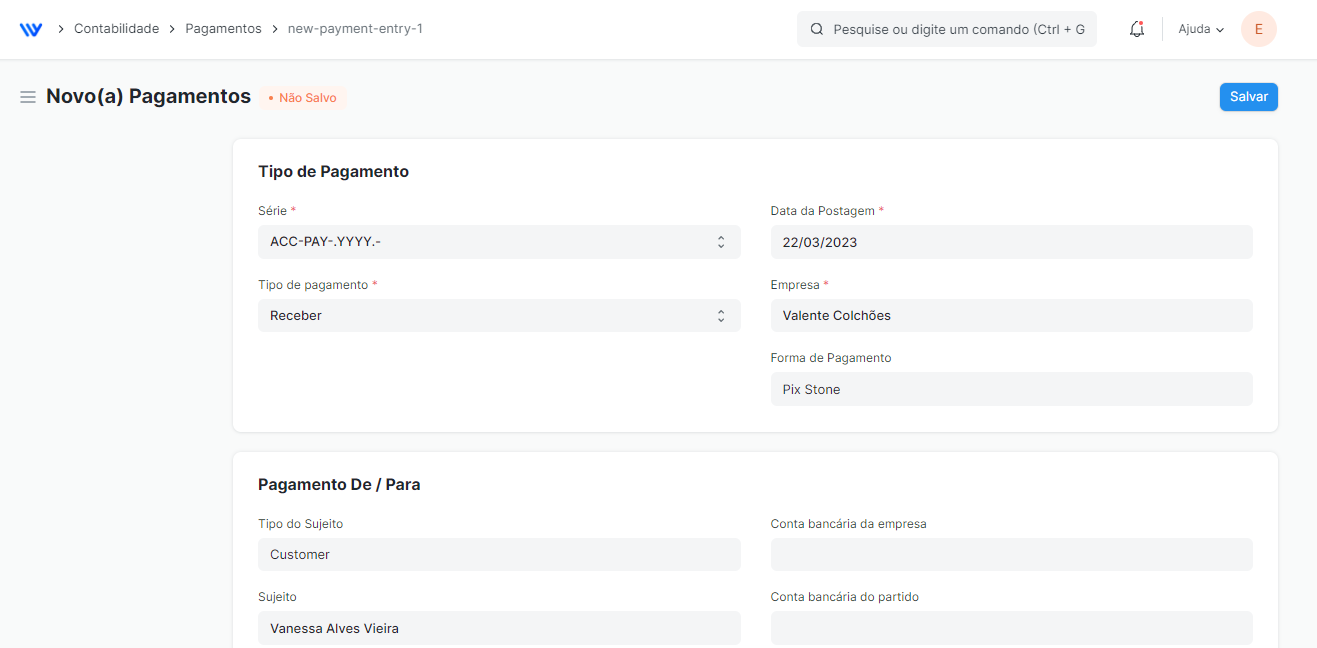Click the Não Salvo status badge
The height and width of the screenshot is (648, 1317).
pyautogui.click(x=303, y=98)
